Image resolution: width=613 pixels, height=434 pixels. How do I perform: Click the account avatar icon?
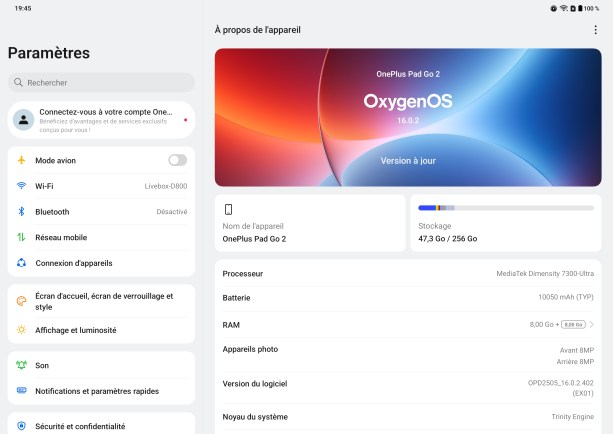[23, 120]
